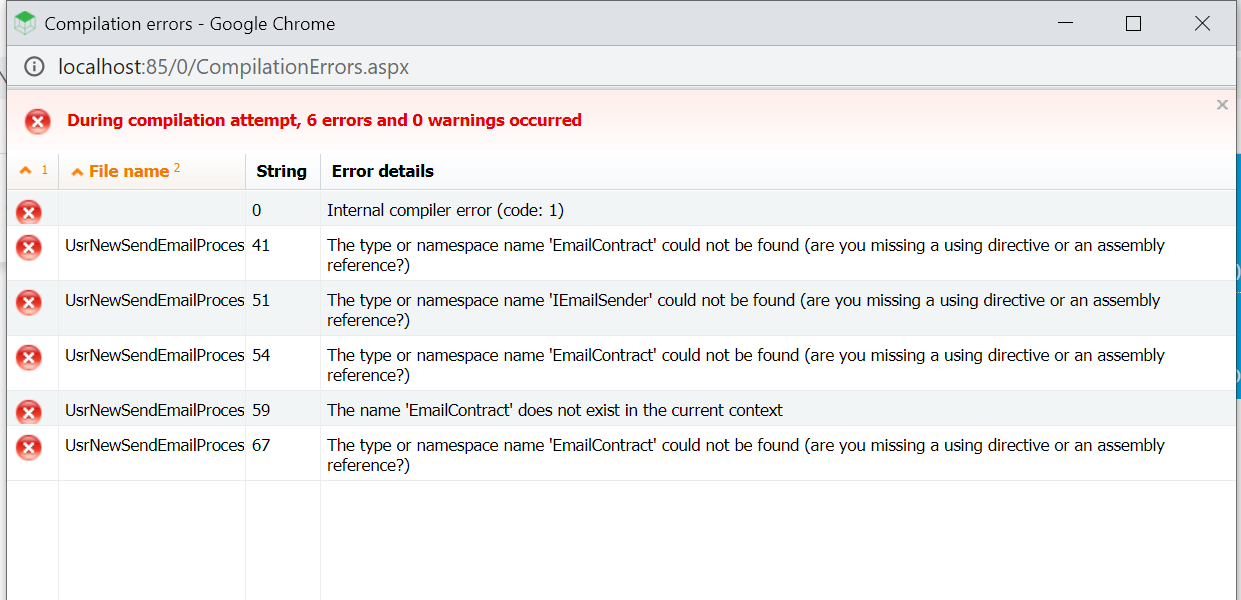Viewport: 1241px width, 600px height.
Task: Open UsrNewSendEmailProces file at line 41
Action: click(x=155, y=245)
